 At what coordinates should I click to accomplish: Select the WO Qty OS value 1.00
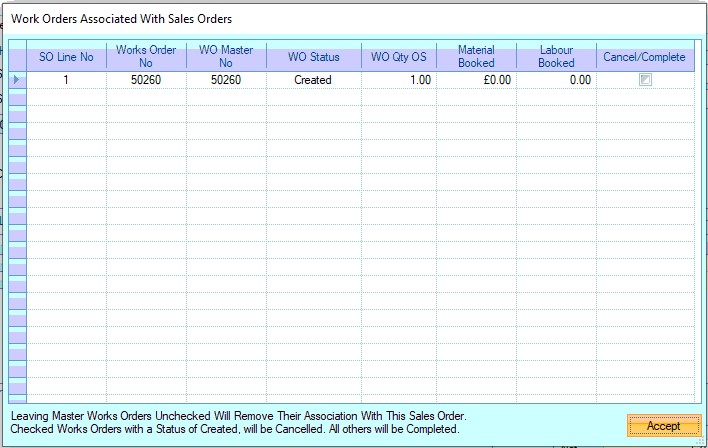398,80
